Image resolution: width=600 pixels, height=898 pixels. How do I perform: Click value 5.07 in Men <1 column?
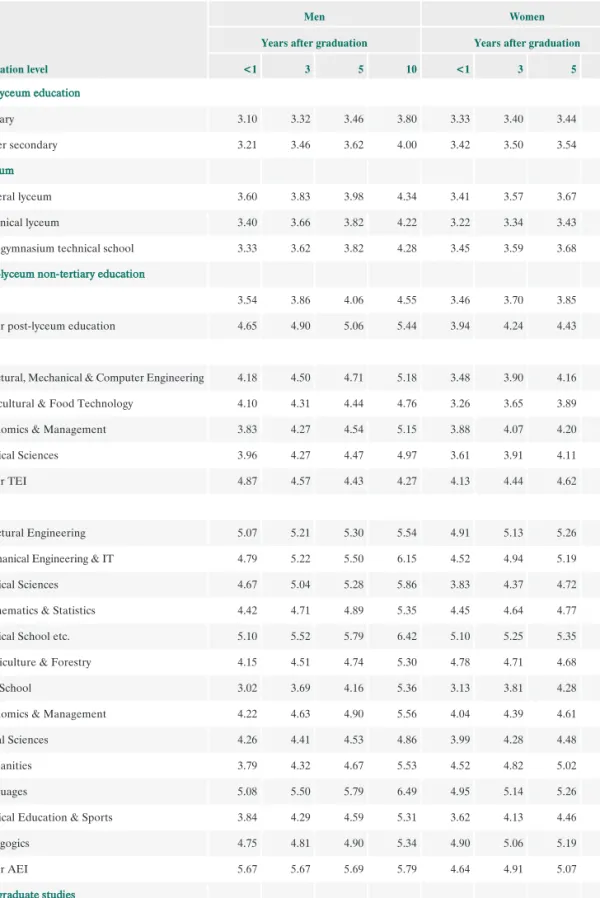click(247, 533)
